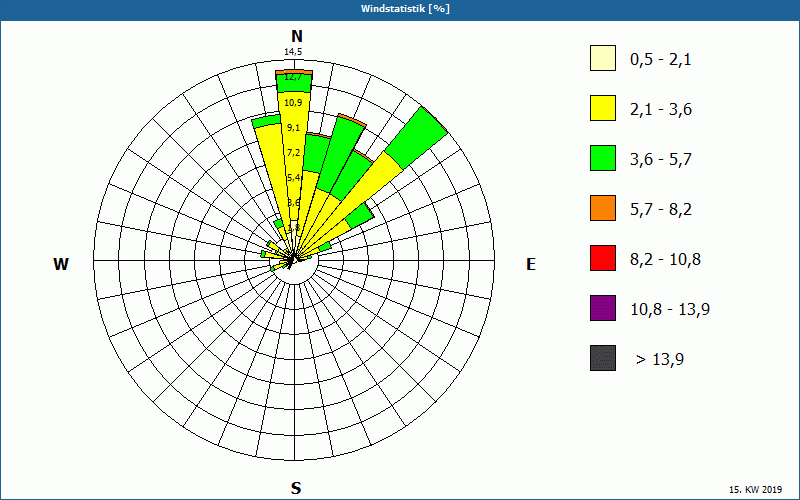Click the purple 10,8 - 13,9 legend swatch

tap(603, 308)
